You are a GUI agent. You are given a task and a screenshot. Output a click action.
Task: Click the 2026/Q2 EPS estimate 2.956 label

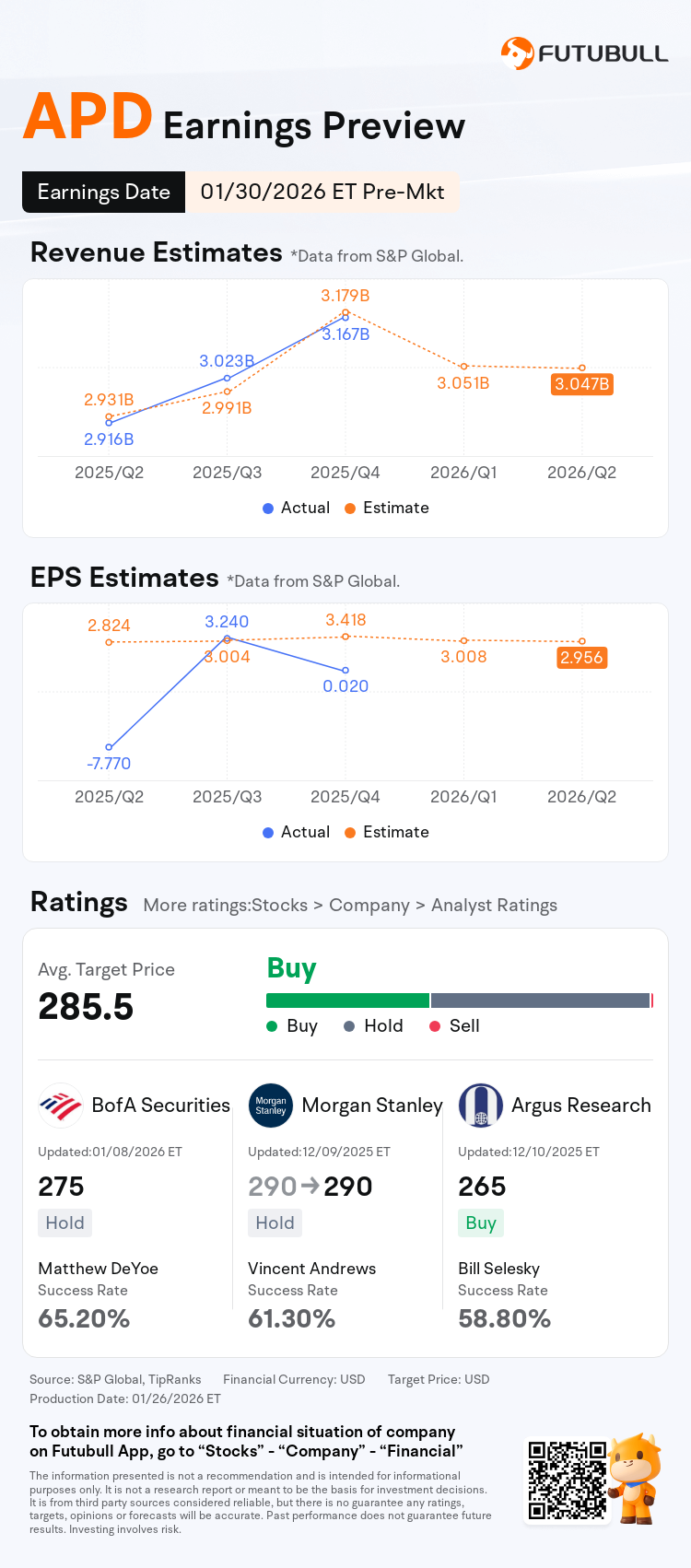point(581,658)
